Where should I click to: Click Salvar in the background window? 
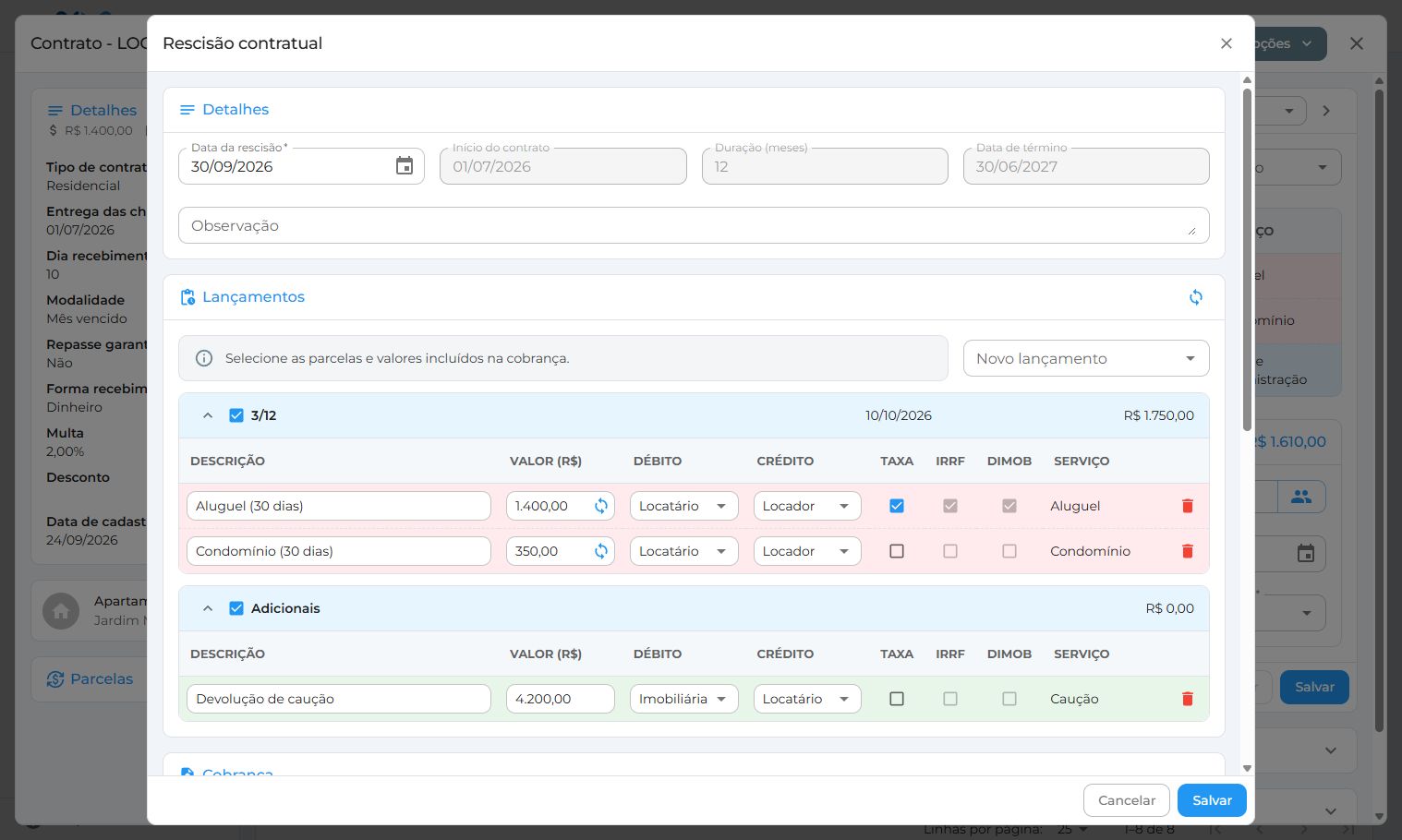[x=1314, y=688]
